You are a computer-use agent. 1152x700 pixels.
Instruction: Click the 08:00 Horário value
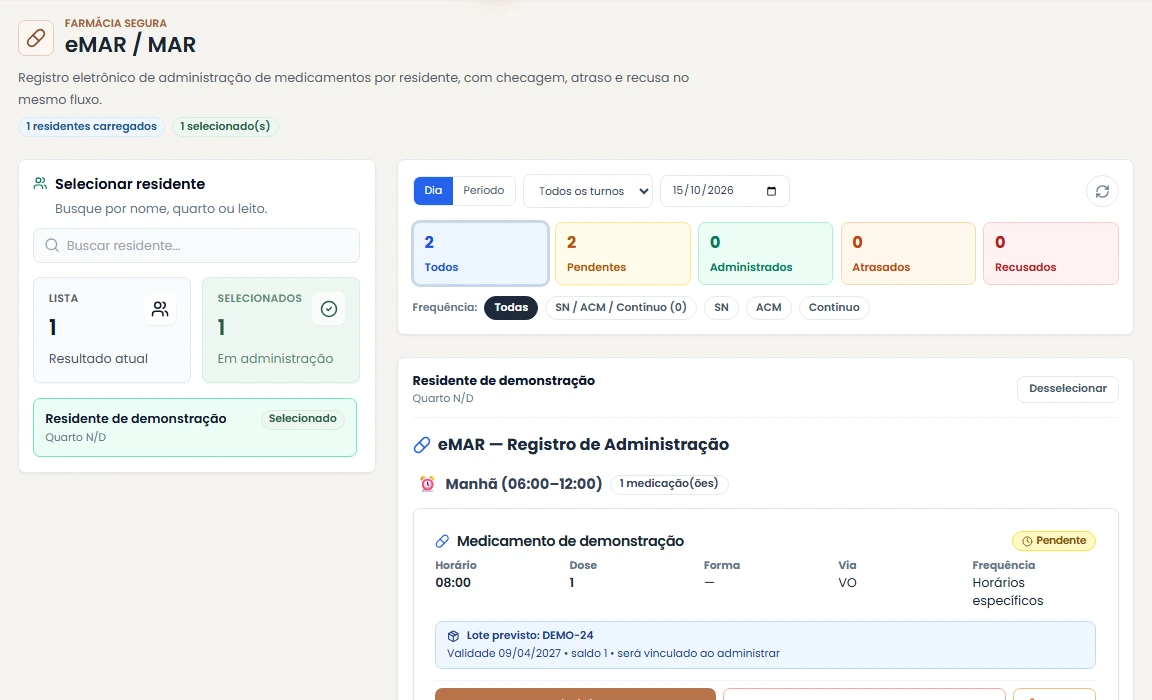tap(453, 582)
